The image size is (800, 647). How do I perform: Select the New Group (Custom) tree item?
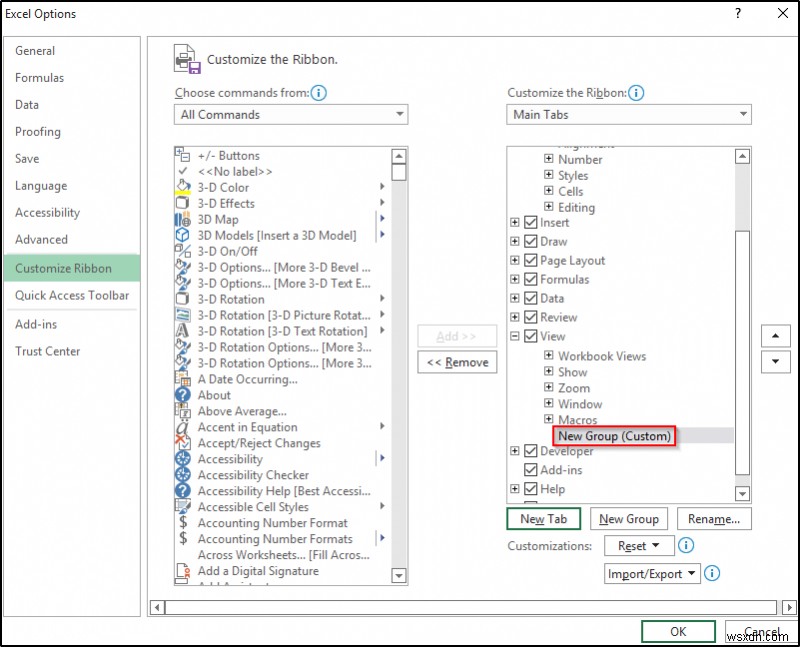point(613,436)
